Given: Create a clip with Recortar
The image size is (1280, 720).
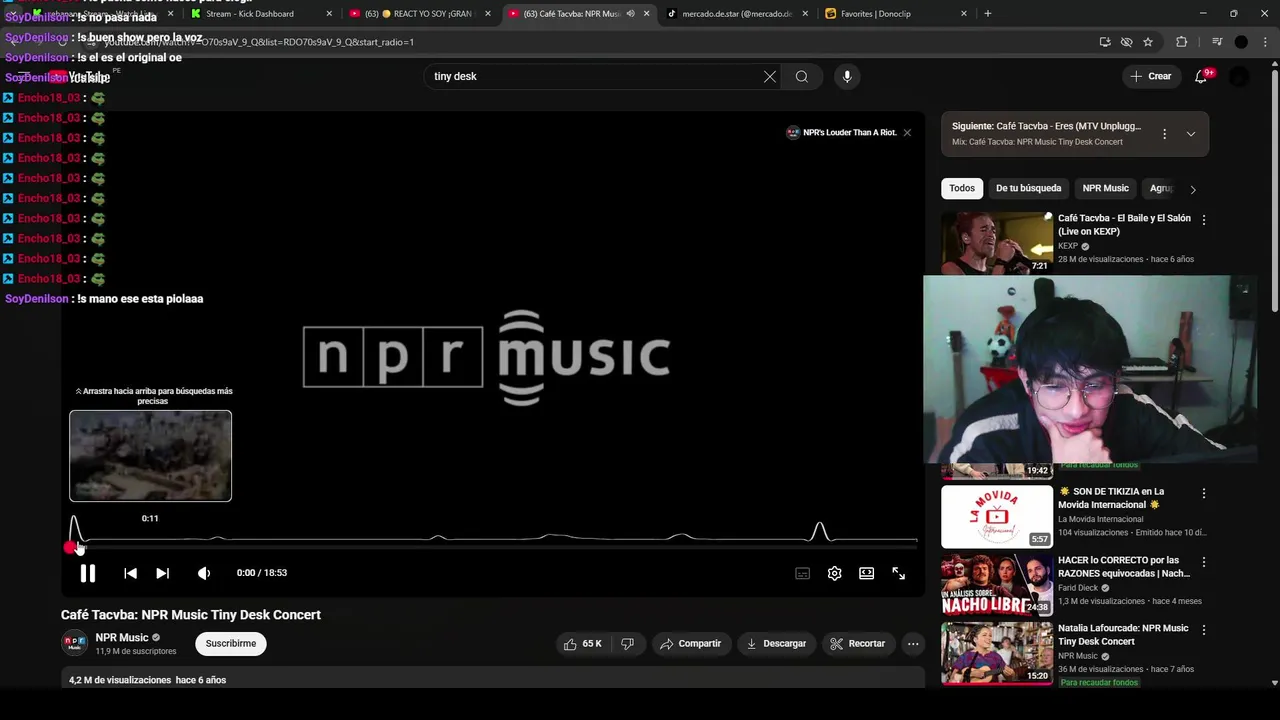Looking at the screenshot, I should click(x=858, y=644).
